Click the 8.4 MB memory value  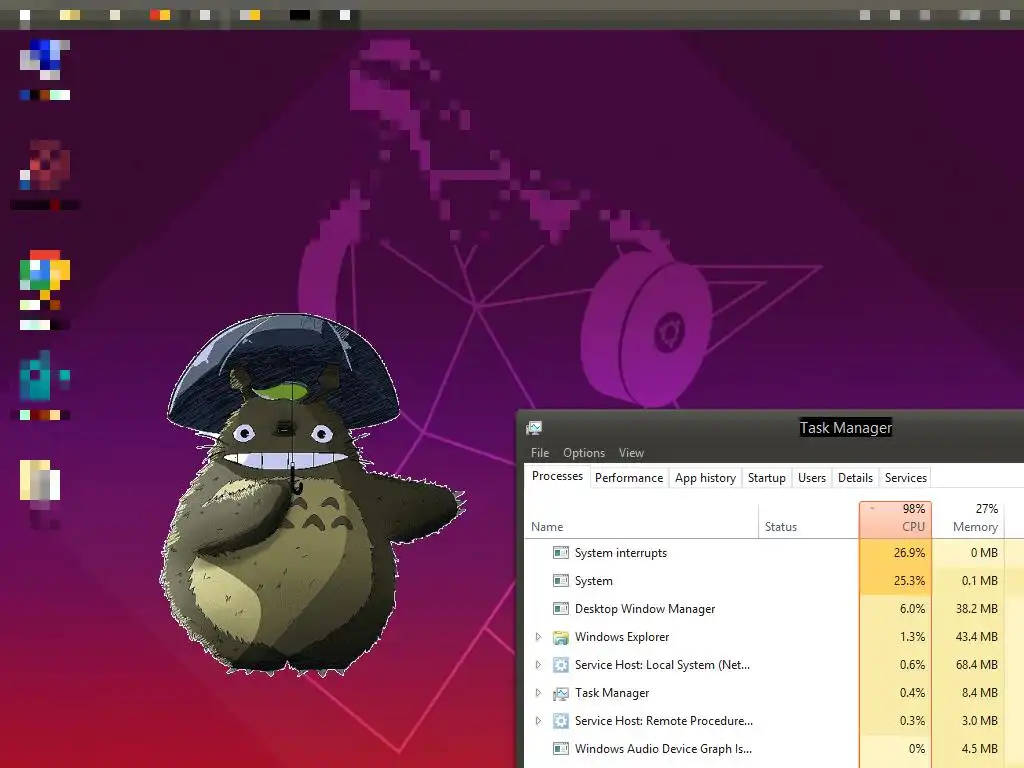(980, 693)
